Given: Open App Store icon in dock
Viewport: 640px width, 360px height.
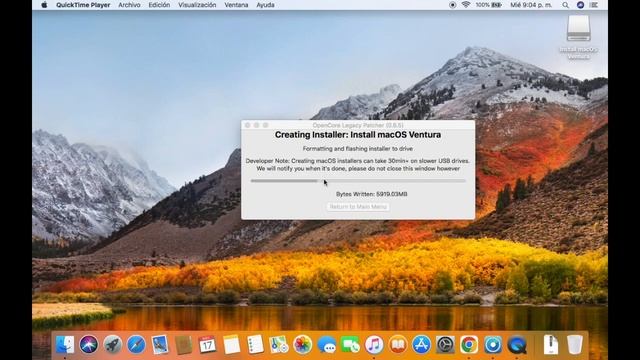Looking at the screenshot, I should click(421, 345).
